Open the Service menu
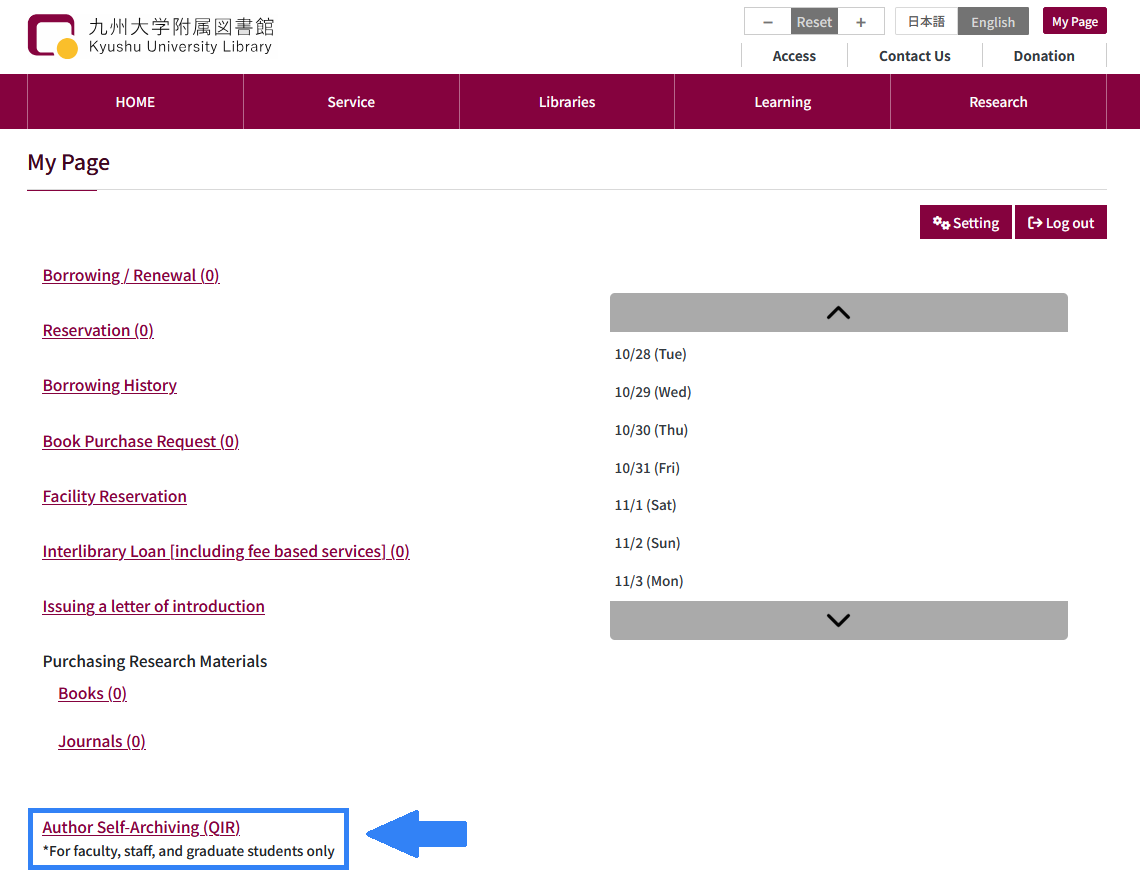The height and width of the screenshot is (880, 1140). [x=351, y=102]
